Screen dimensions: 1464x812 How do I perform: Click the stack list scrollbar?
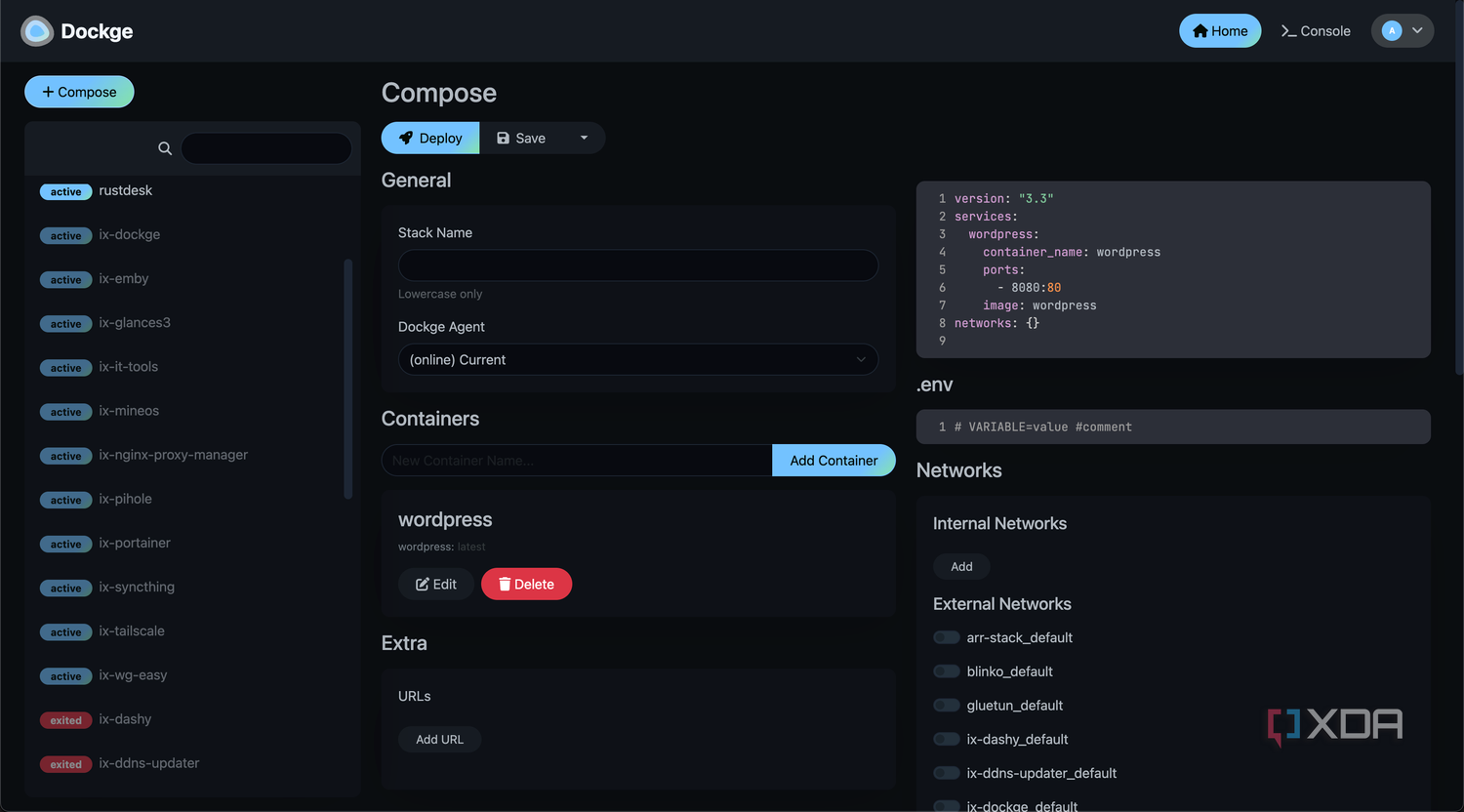click(348, 379)
